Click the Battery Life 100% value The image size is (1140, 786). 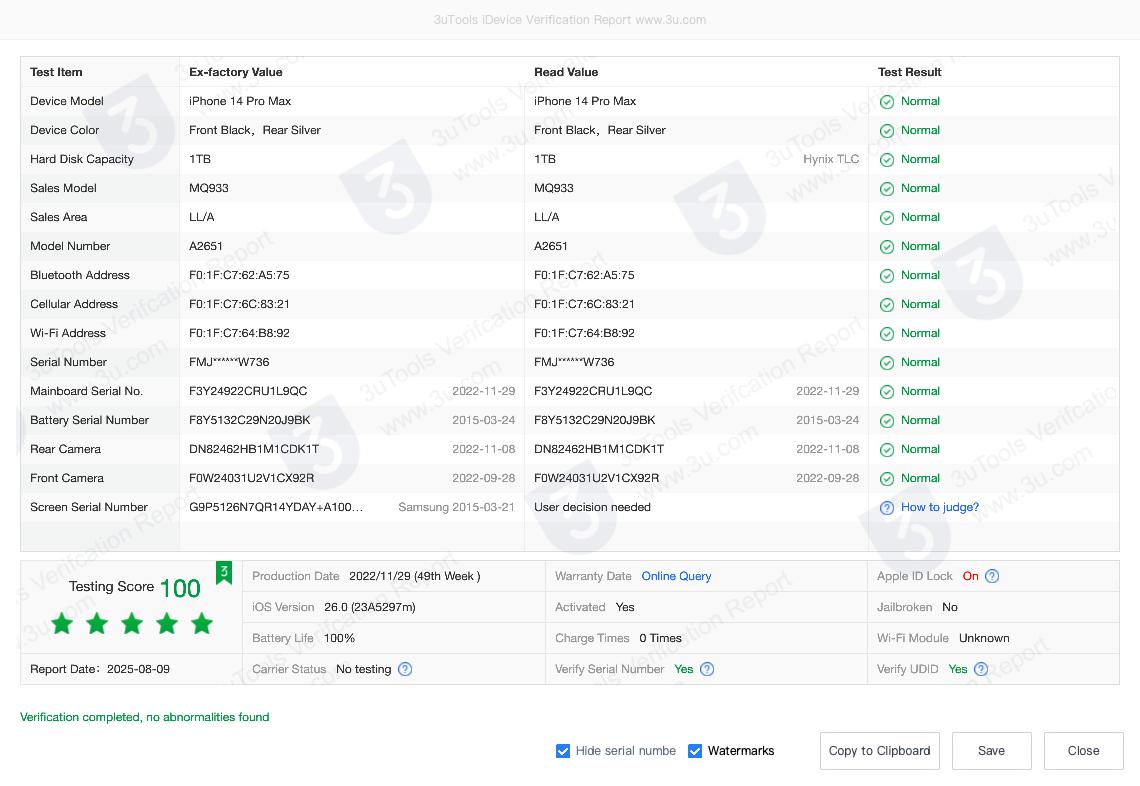(339, 638)
